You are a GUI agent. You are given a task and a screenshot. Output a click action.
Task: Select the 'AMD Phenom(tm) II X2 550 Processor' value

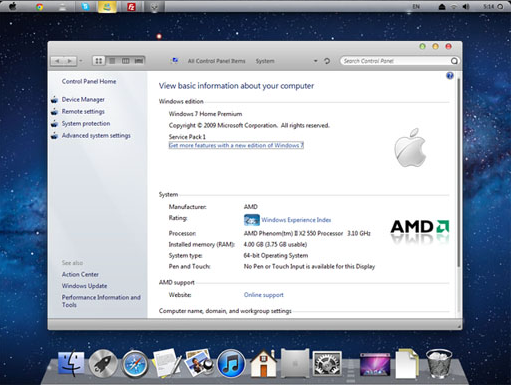tap(293, 233)
